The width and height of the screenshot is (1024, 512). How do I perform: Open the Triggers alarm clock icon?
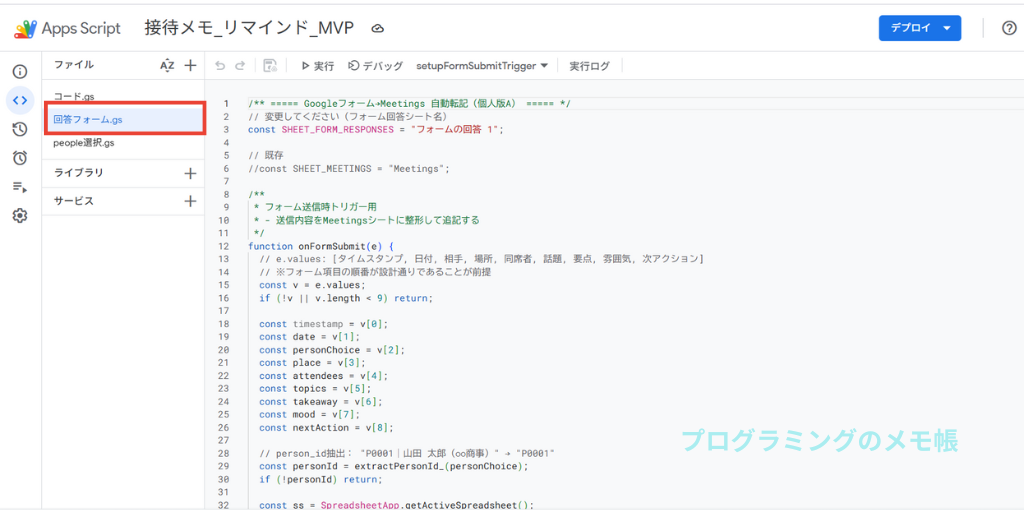19,158
